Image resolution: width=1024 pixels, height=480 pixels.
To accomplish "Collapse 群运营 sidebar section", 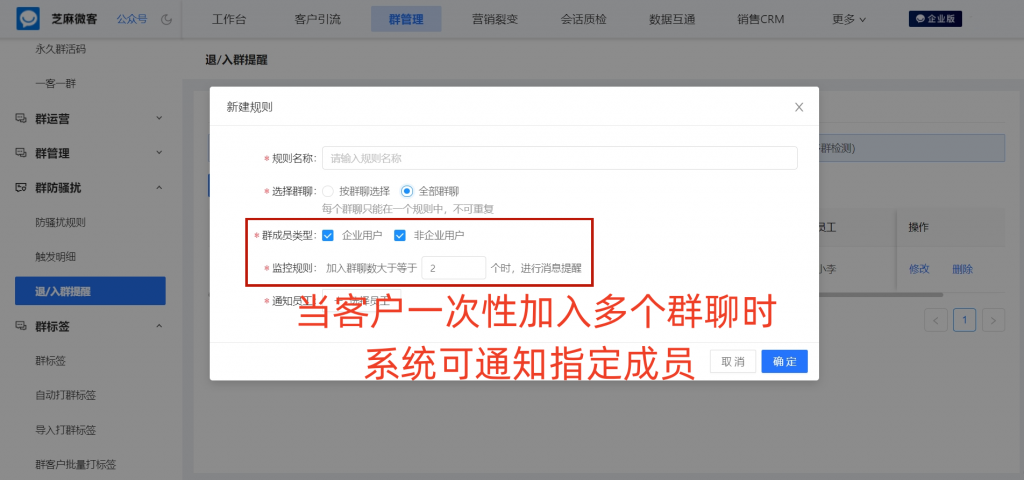I will click(159, 118).
